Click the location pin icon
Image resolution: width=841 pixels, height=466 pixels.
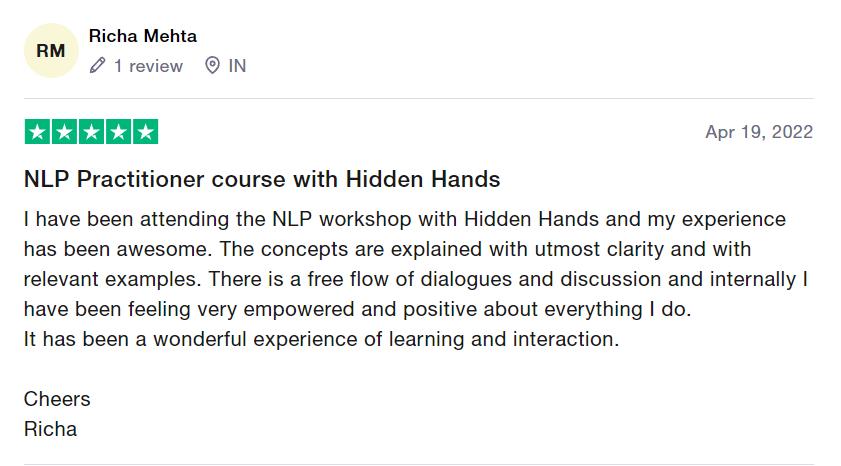point(212,65)
